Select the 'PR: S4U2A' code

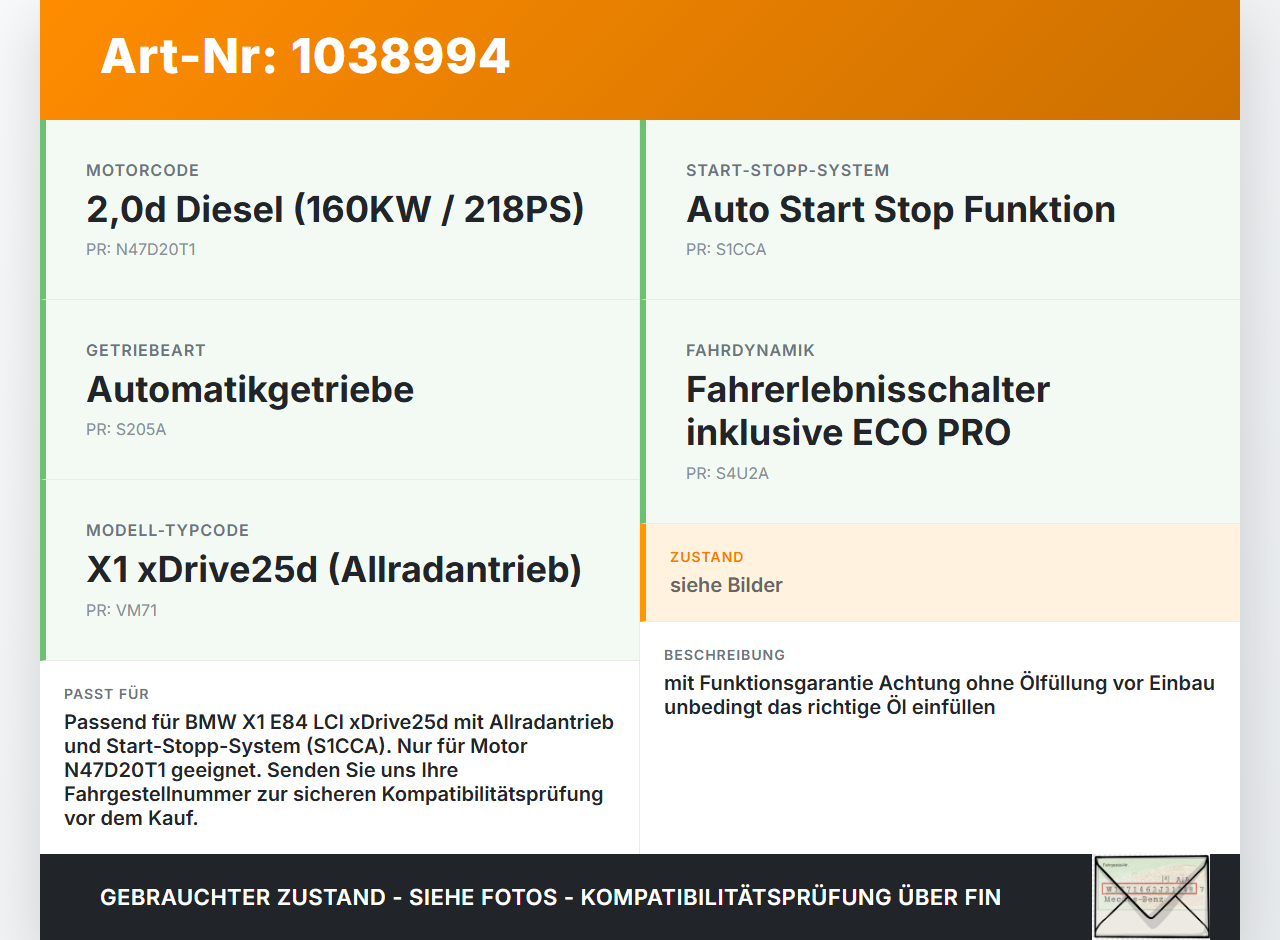pos(727,473)
